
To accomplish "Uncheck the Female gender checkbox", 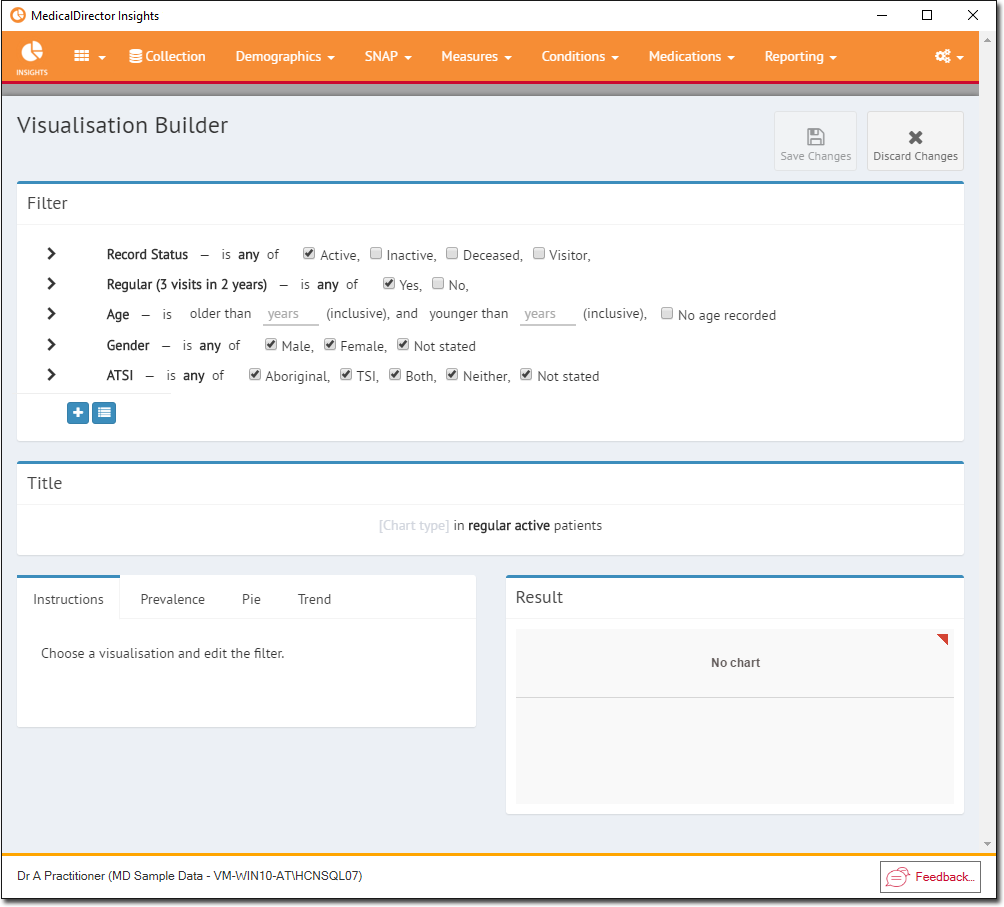I will [331, 345].
